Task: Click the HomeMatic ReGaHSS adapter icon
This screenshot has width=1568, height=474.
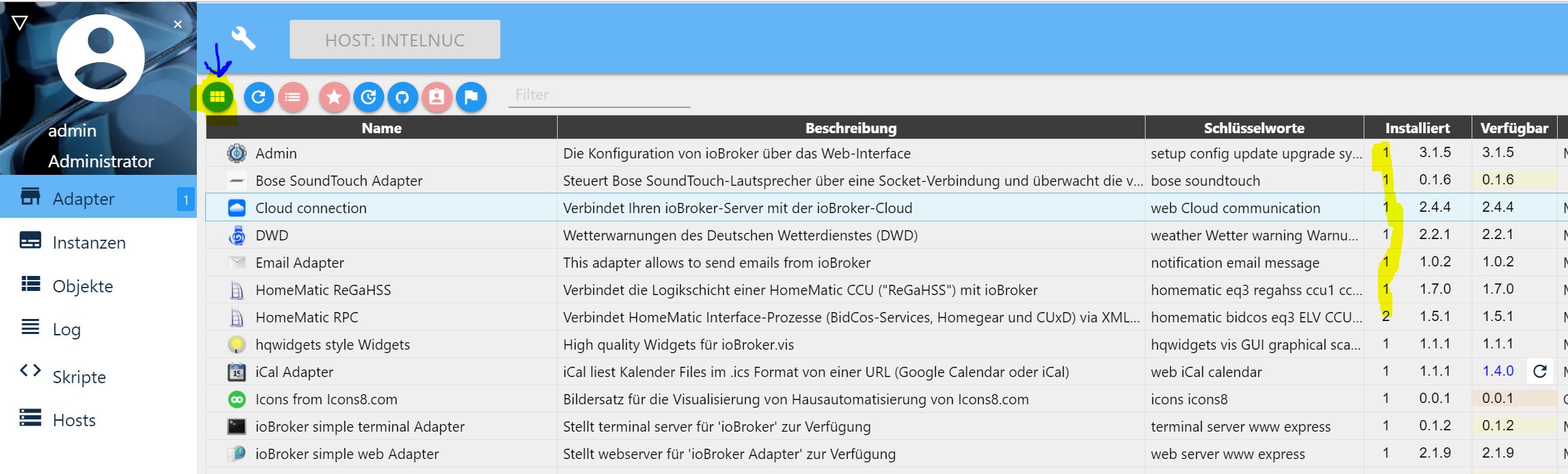Action: tap(236, 290)
